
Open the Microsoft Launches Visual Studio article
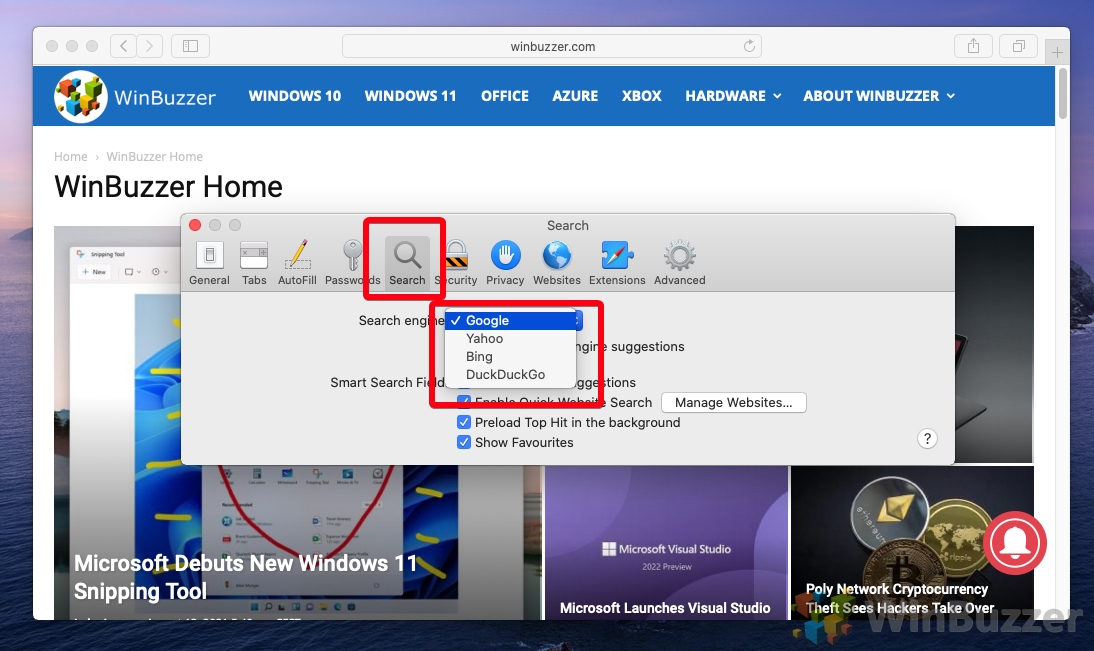[665, 608]
